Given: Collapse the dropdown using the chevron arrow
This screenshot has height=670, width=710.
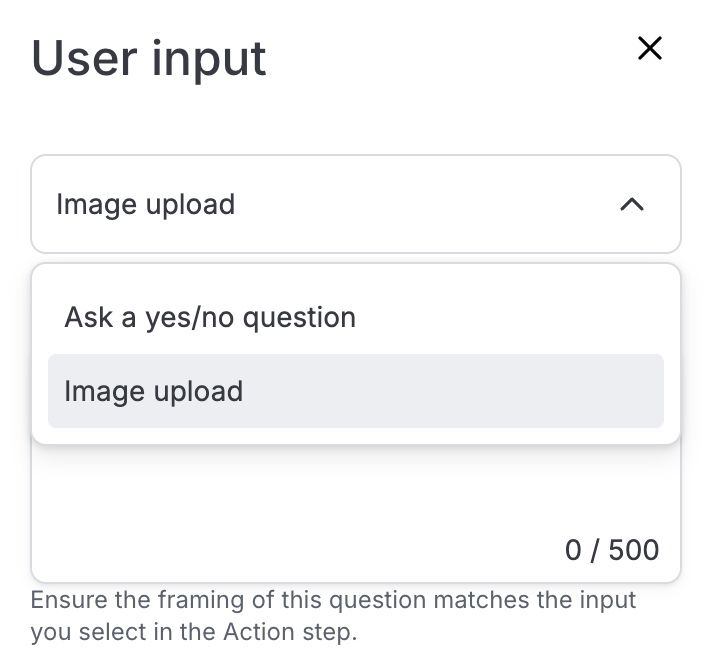Looking at the screenshot, I should click(631, 204).
